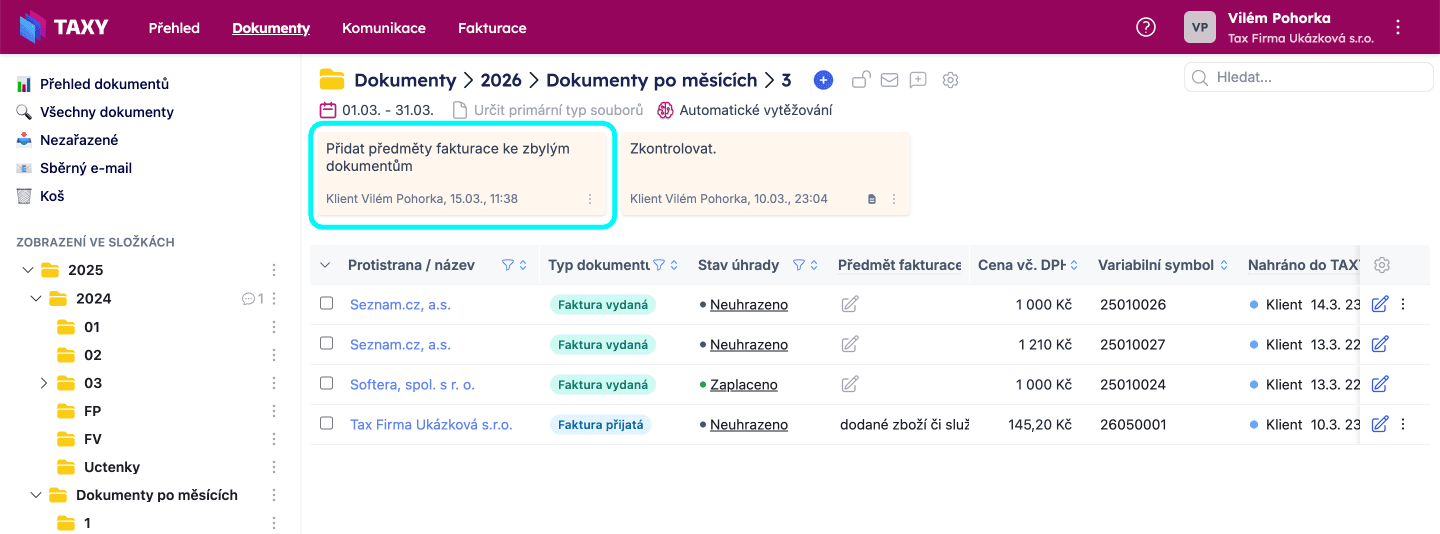This screenshot has width=1440, height=534.
Task: Filter the Protistrana / název column
Action: [507, 265]
